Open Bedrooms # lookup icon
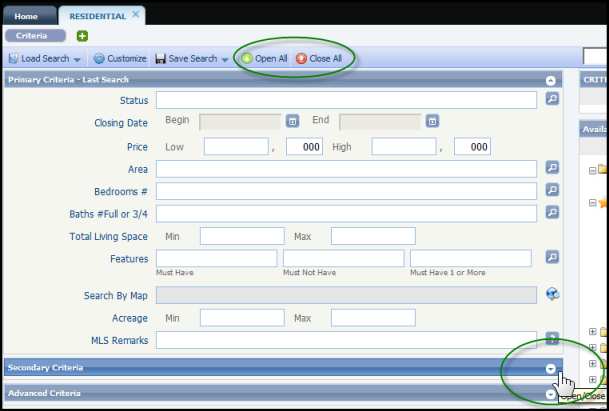Image resolution: width=609 pixels, height=411 pixels. (552, 190)
